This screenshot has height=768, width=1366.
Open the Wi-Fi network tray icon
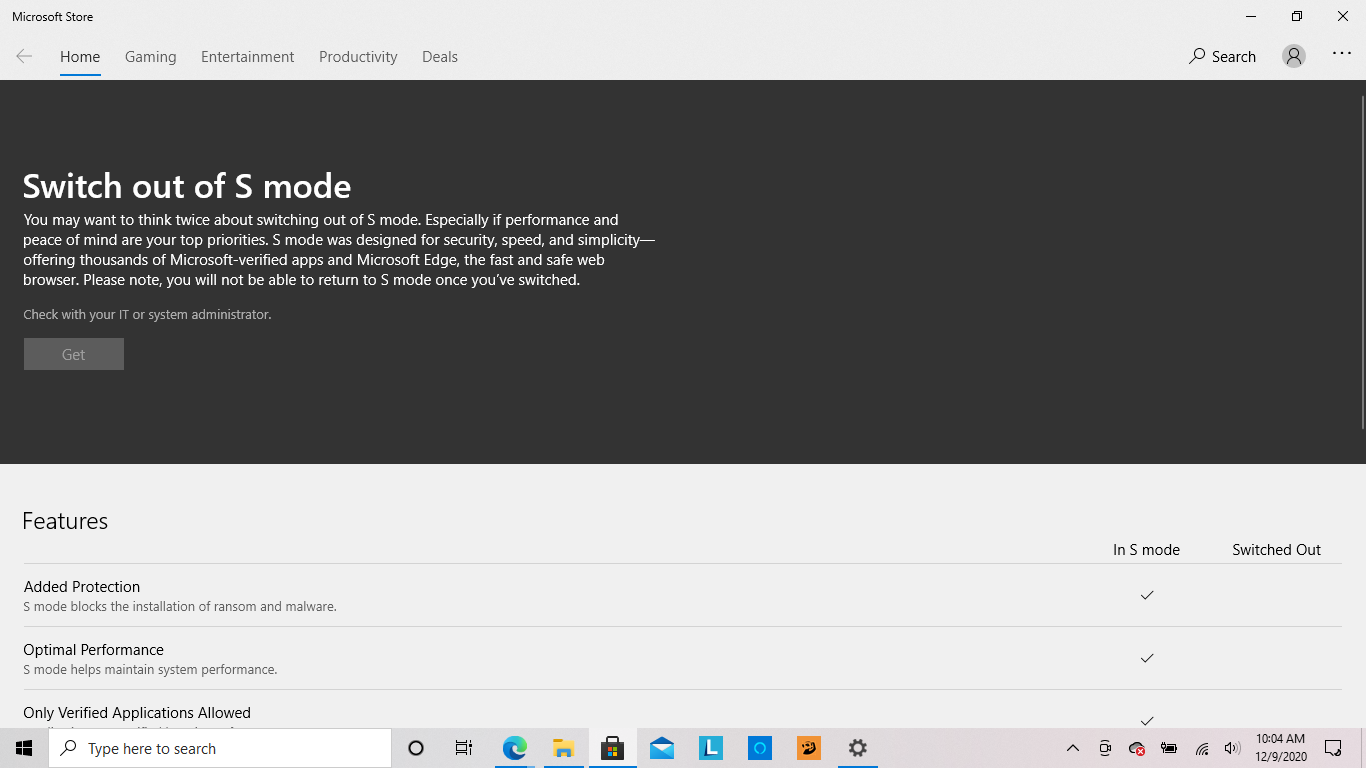click(x=1202, y=748)
